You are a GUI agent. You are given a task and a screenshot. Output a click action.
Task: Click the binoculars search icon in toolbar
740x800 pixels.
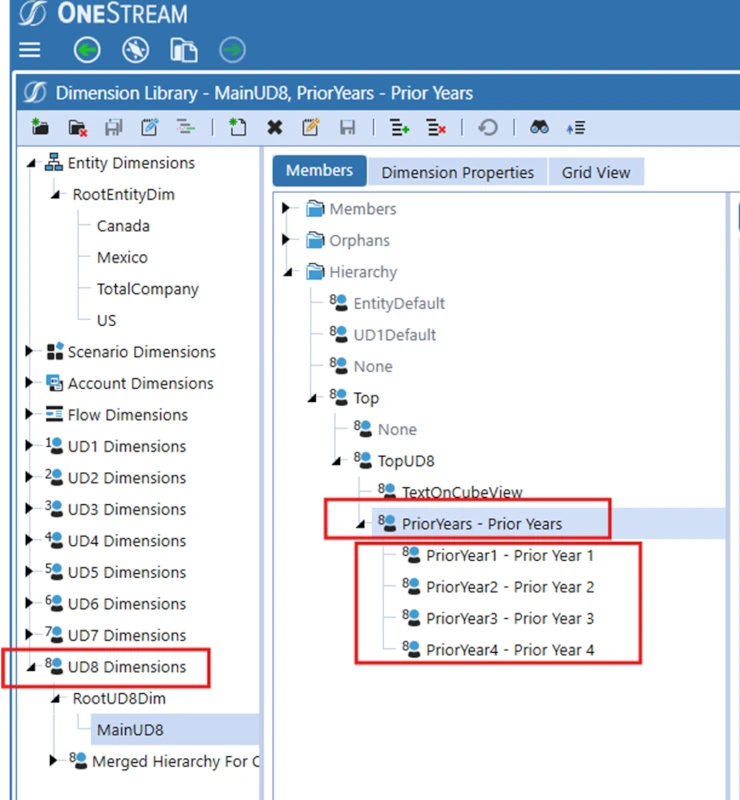pyautogui.click(x=539, y=127)
